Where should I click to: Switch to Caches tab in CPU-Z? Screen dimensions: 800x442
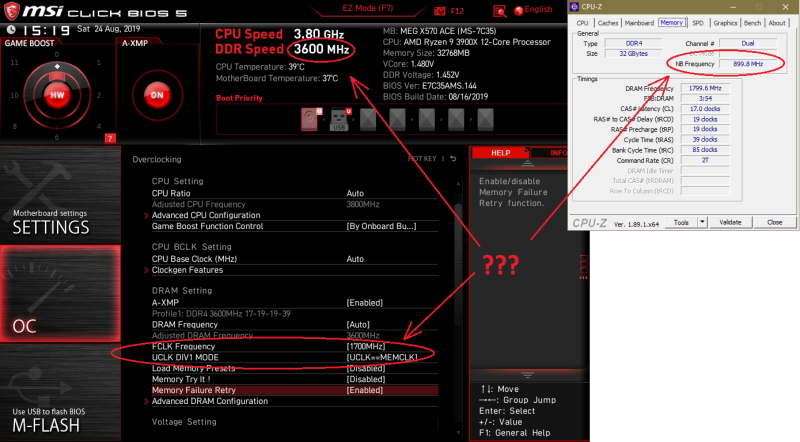608,23
